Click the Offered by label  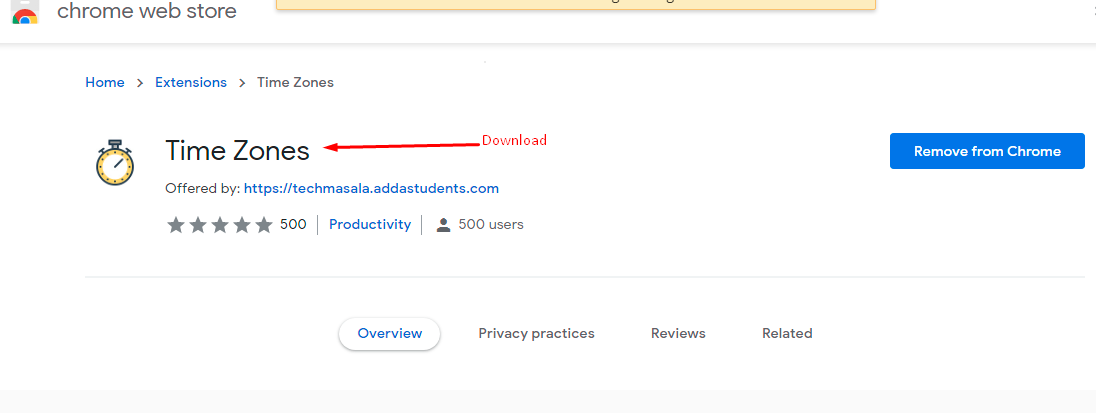(203, 188)
